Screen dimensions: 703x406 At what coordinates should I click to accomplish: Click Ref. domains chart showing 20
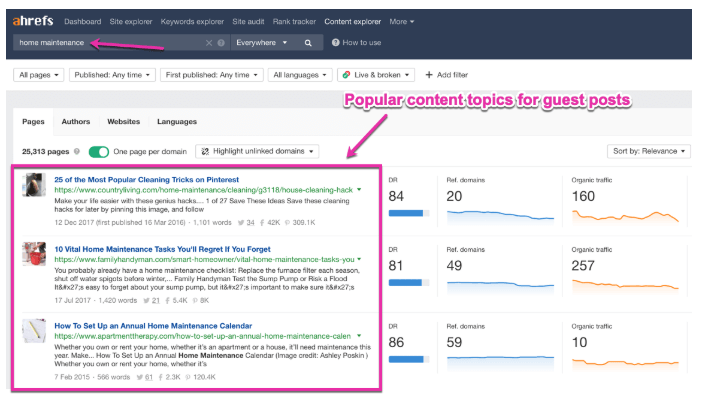click(500, 216)
